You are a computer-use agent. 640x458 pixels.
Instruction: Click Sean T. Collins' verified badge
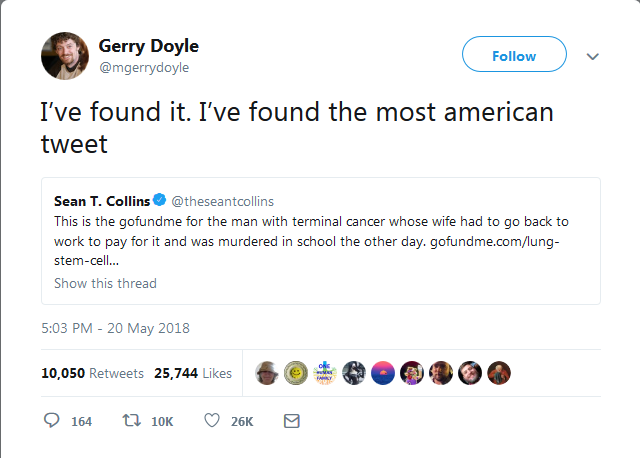point(159,201)
